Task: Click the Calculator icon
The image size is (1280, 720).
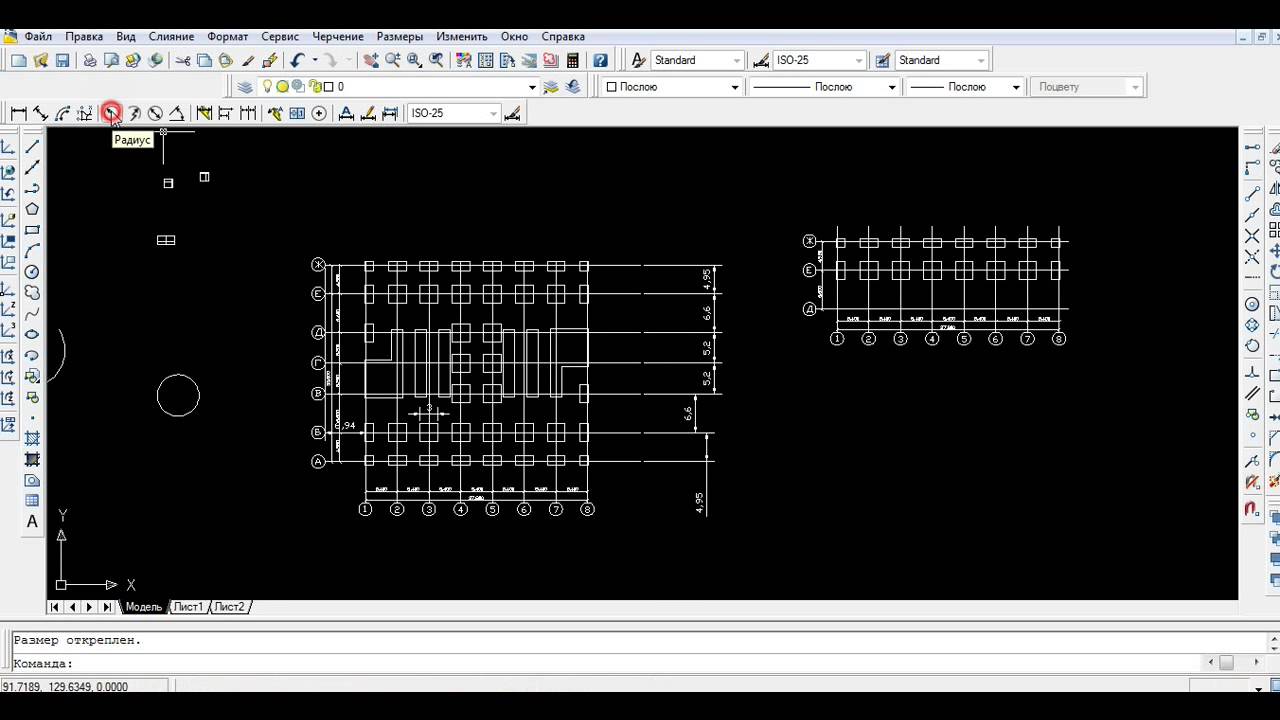Action: pyautogui.click(x=573, y=60)
